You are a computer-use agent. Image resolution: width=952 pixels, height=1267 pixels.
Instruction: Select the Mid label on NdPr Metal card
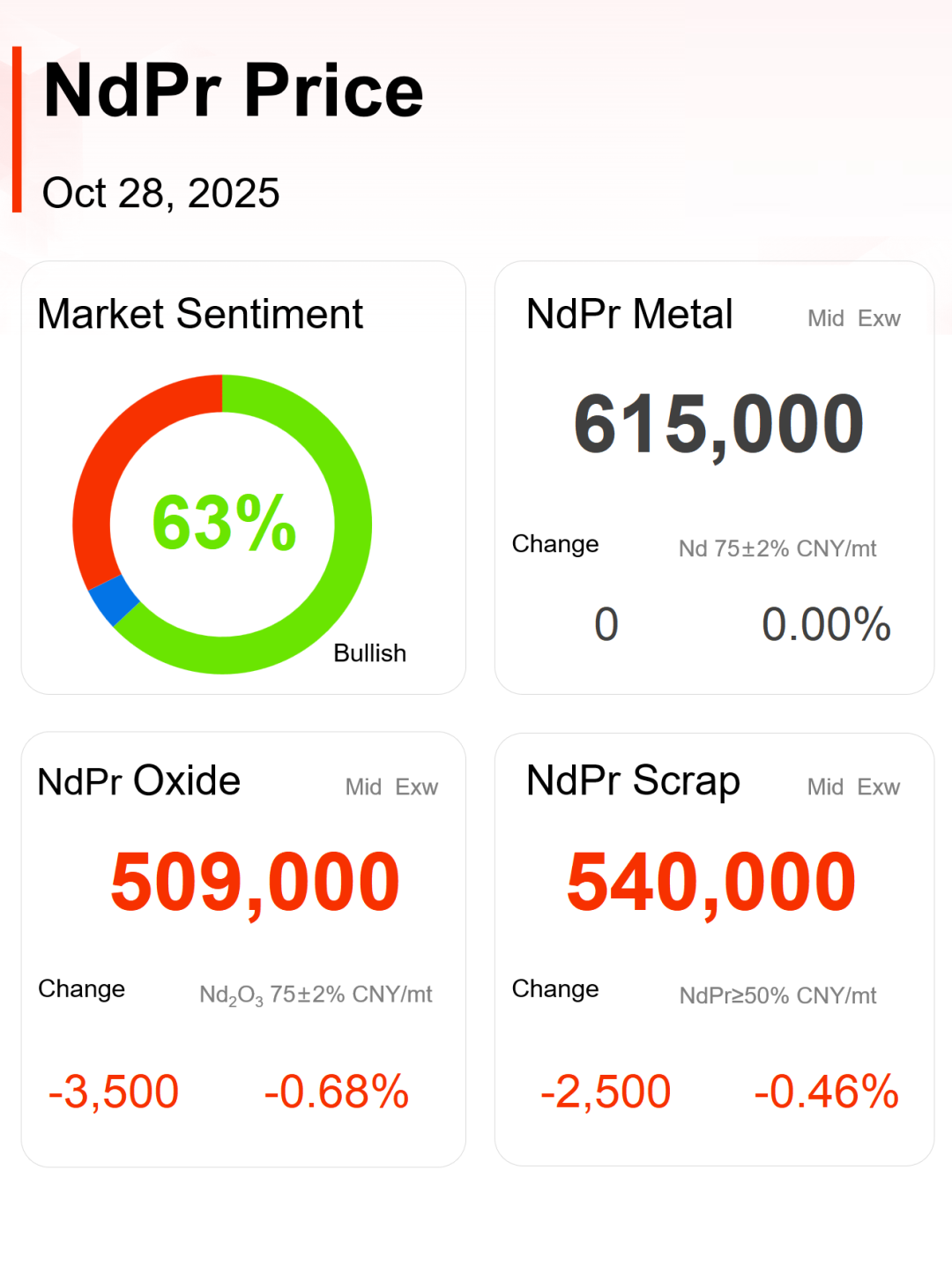(x=826, y=318)
